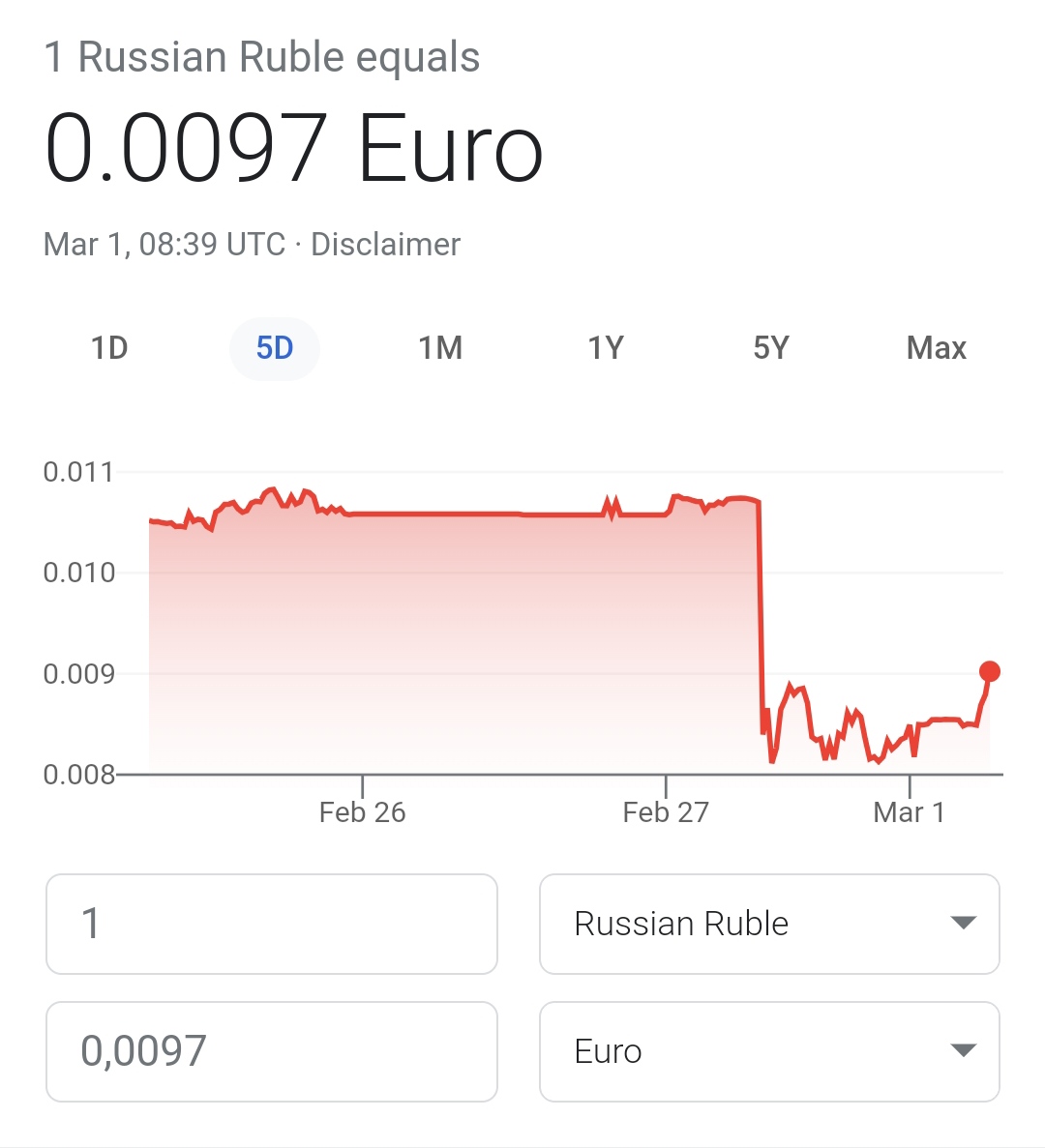Switch chart to 1M range
Screen dimensions: 1045x1148
click(440, 348)
